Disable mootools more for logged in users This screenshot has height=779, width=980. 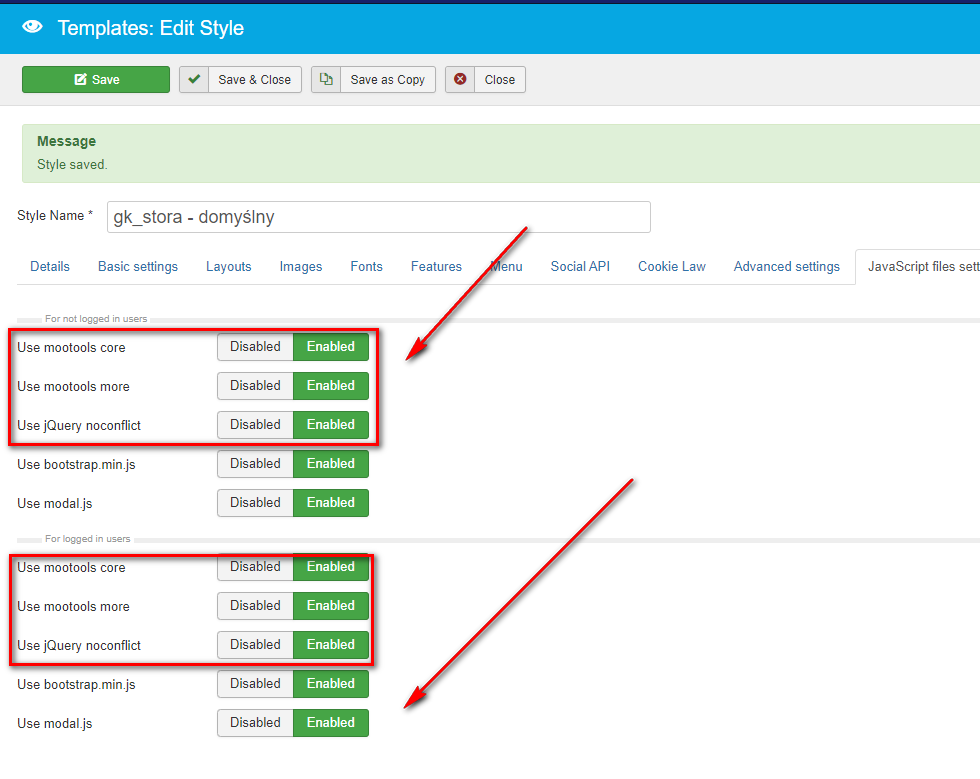pos(255,606)
